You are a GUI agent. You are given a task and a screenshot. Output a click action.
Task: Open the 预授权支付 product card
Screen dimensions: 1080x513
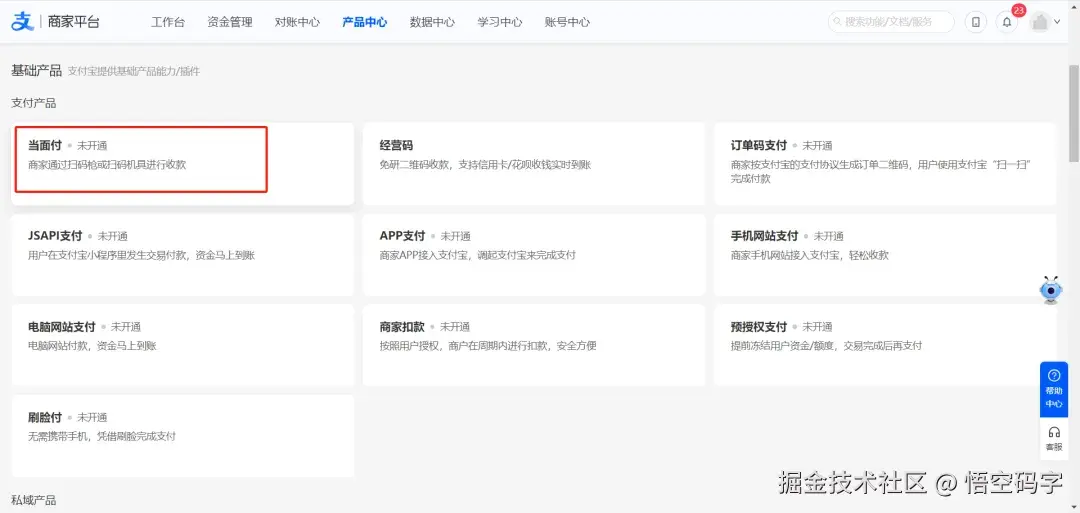885,345
